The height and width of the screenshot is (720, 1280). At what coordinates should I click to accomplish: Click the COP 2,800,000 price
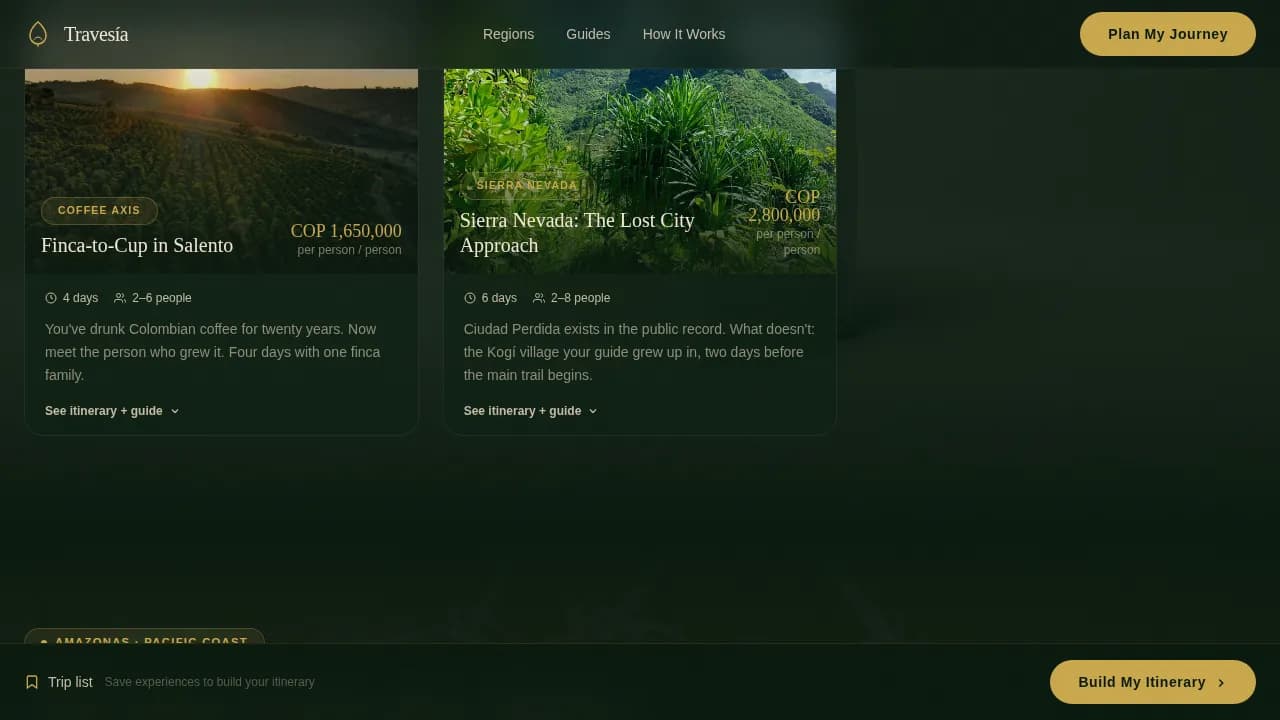pos(784,206)
